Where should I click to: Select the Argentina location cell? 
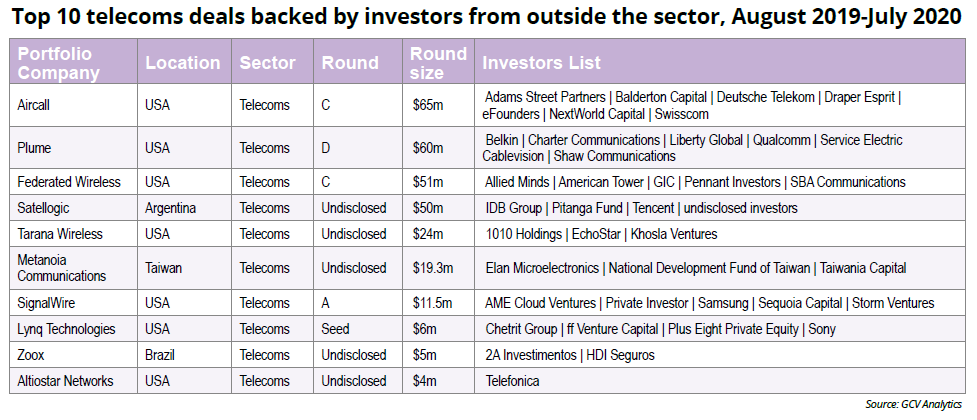pyautogui.click(x=176, y=208)
